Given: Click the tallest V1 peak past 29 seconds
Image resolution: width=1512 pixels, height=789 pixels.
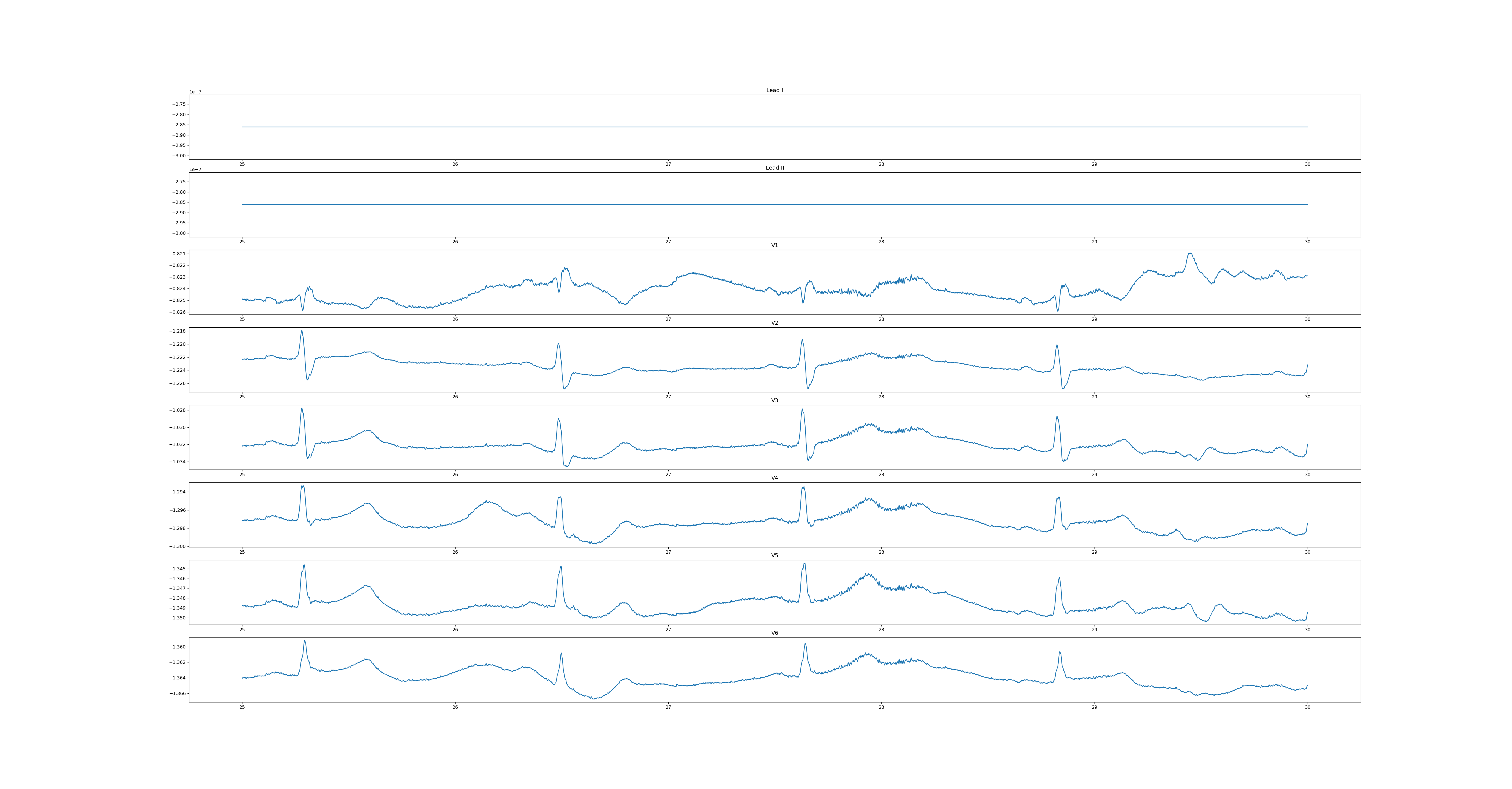Looking at the screenshot, I should coord(1190,254).
